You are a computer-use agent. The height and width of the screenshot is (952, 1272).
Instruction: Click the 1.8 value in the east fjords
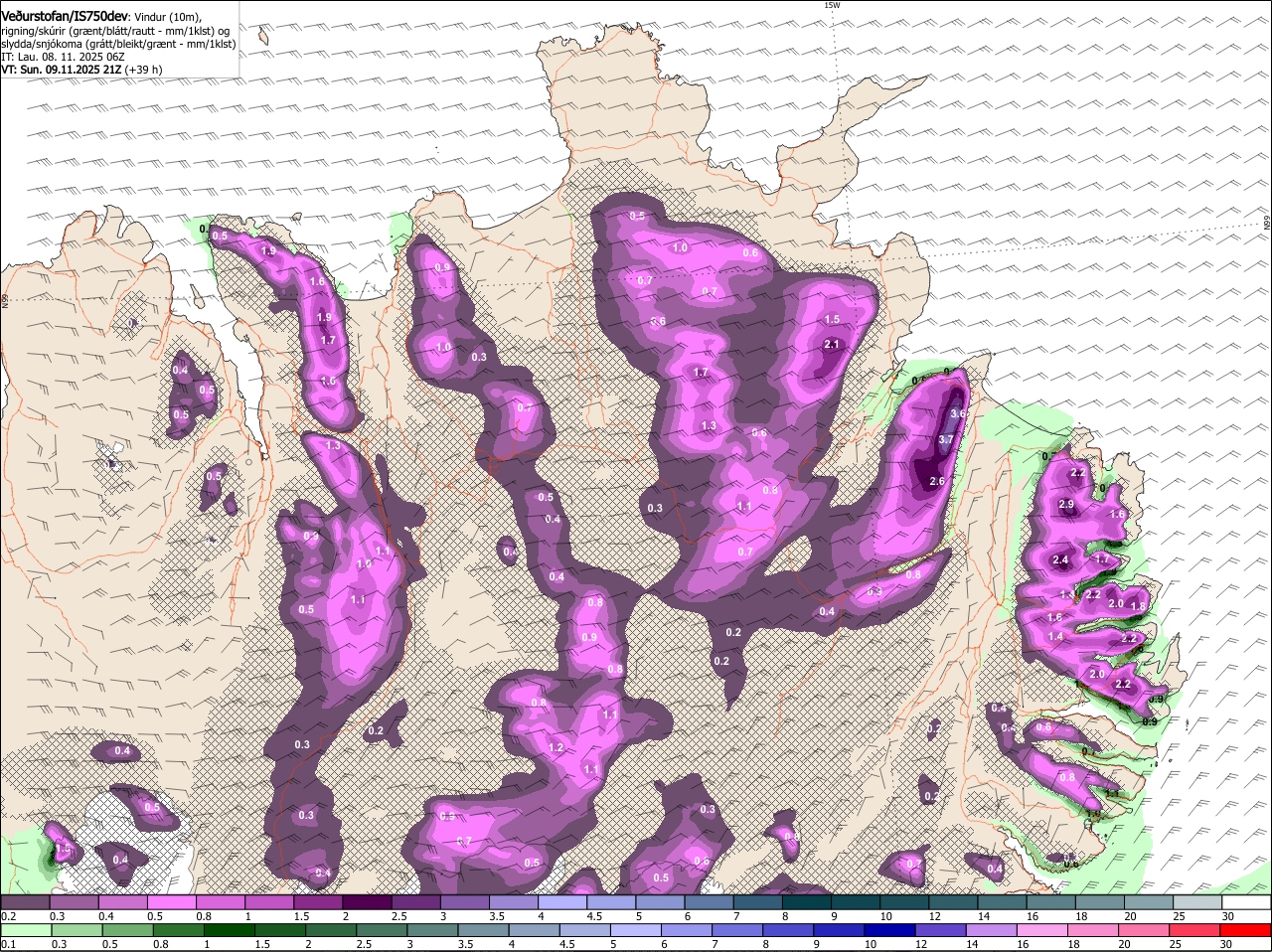tap(1138, 606)
